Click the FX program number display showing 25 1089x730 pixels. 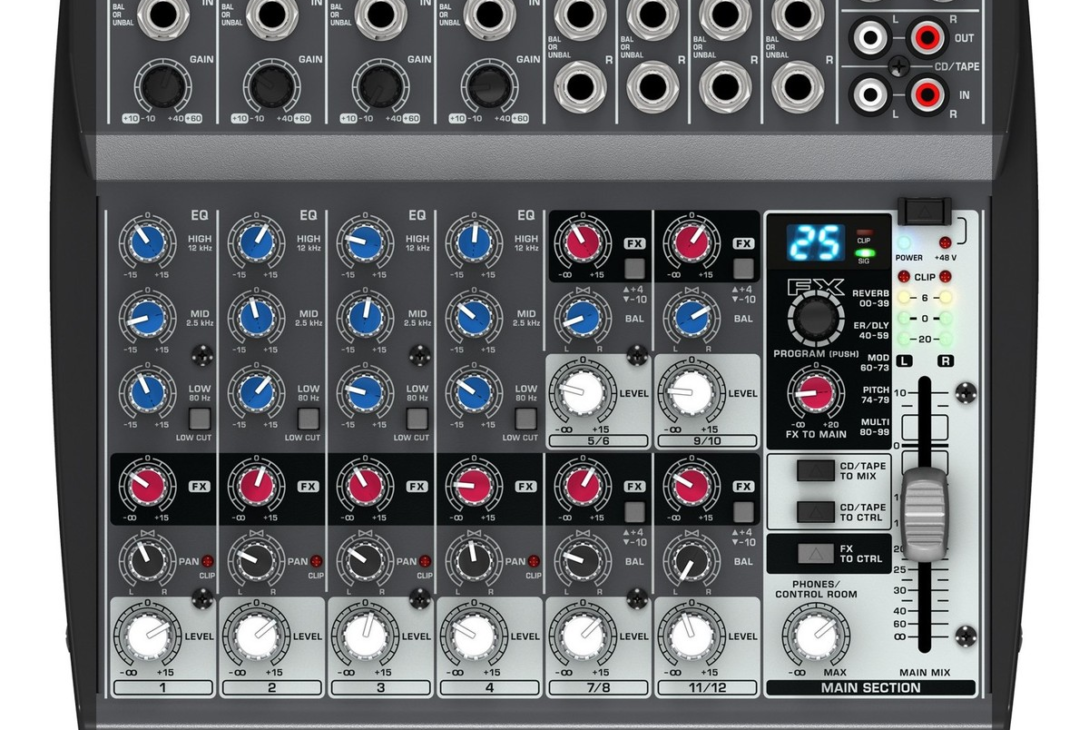(815, 242)
